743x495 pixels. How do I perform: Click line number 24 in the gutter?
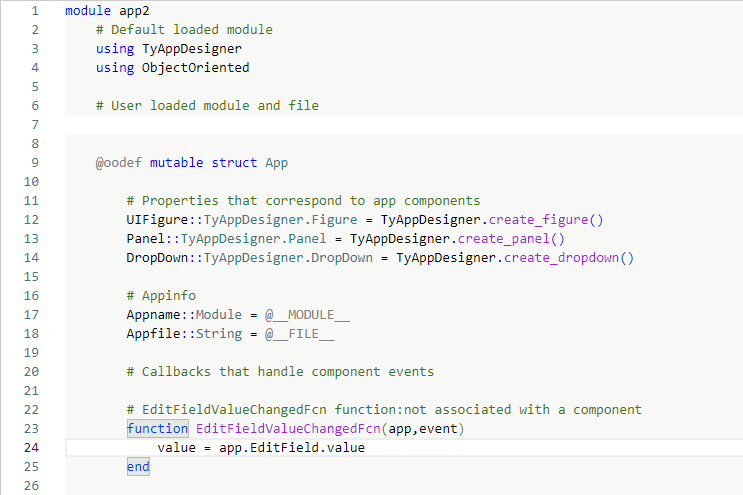tap(31, 448)
